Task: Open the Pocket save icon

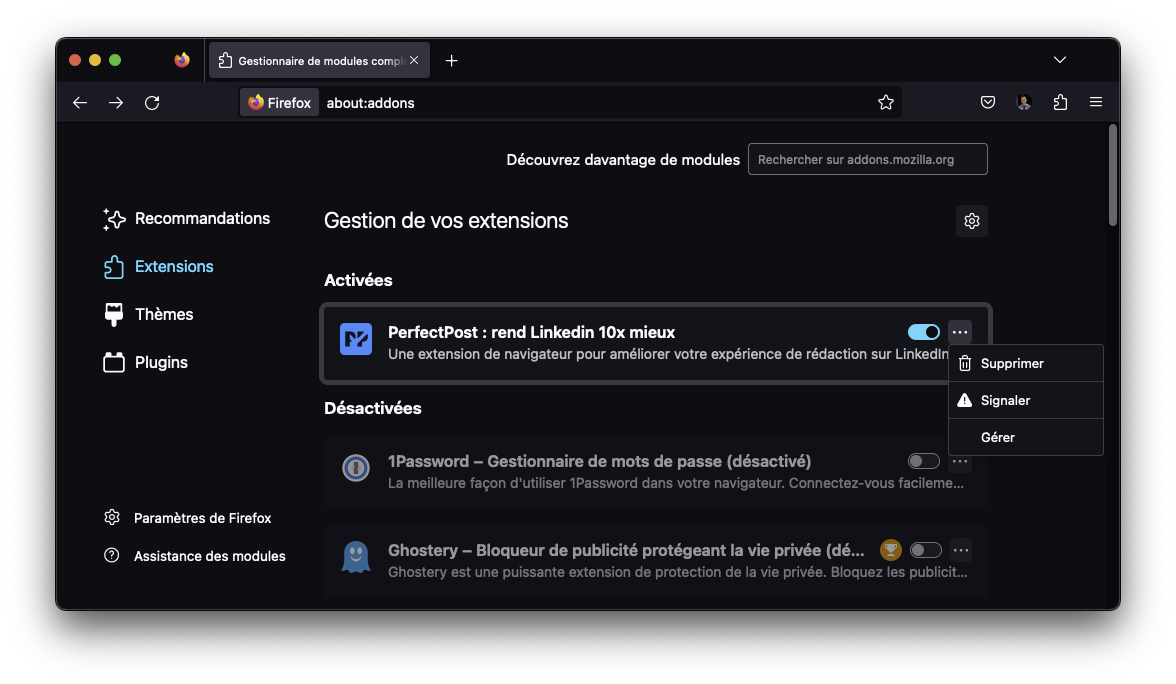Action: coord(988,103)
